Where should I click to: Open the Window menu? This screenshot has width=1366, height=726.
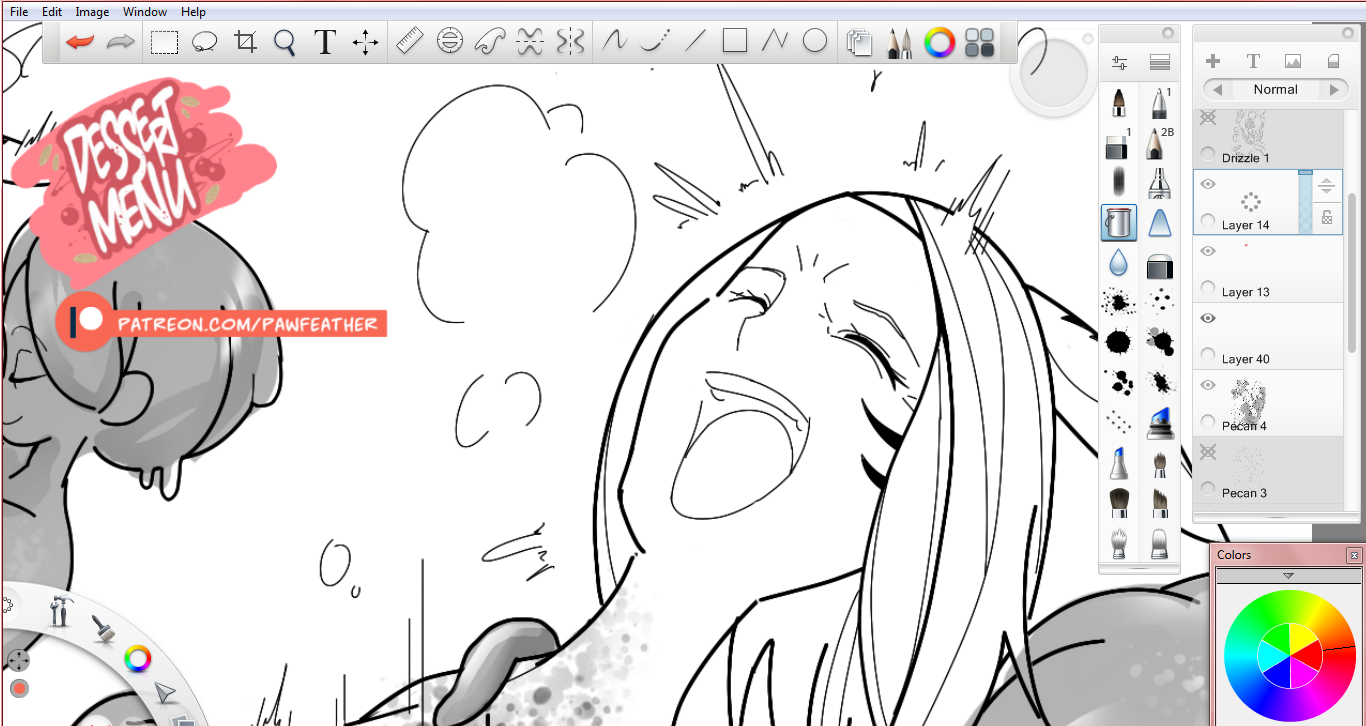click(145, 12)
